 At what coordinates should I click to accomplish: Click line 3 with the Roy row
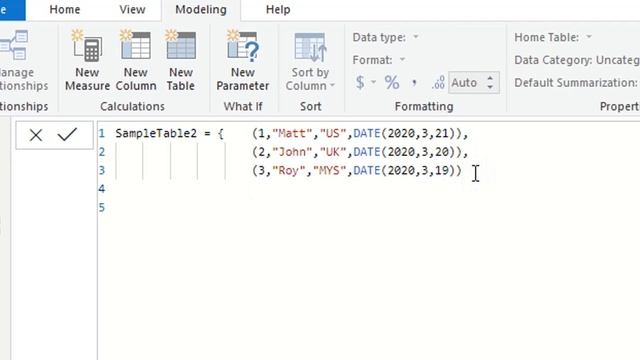pos(357,170)
